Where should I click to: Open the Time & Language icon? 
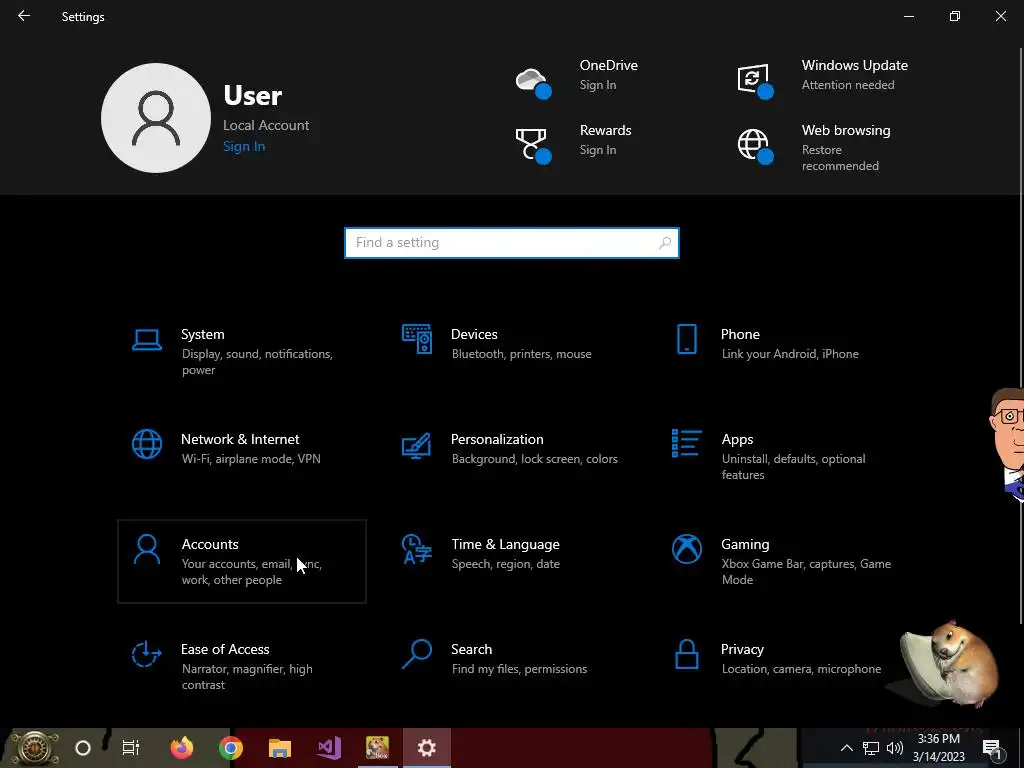click(417, 549)
